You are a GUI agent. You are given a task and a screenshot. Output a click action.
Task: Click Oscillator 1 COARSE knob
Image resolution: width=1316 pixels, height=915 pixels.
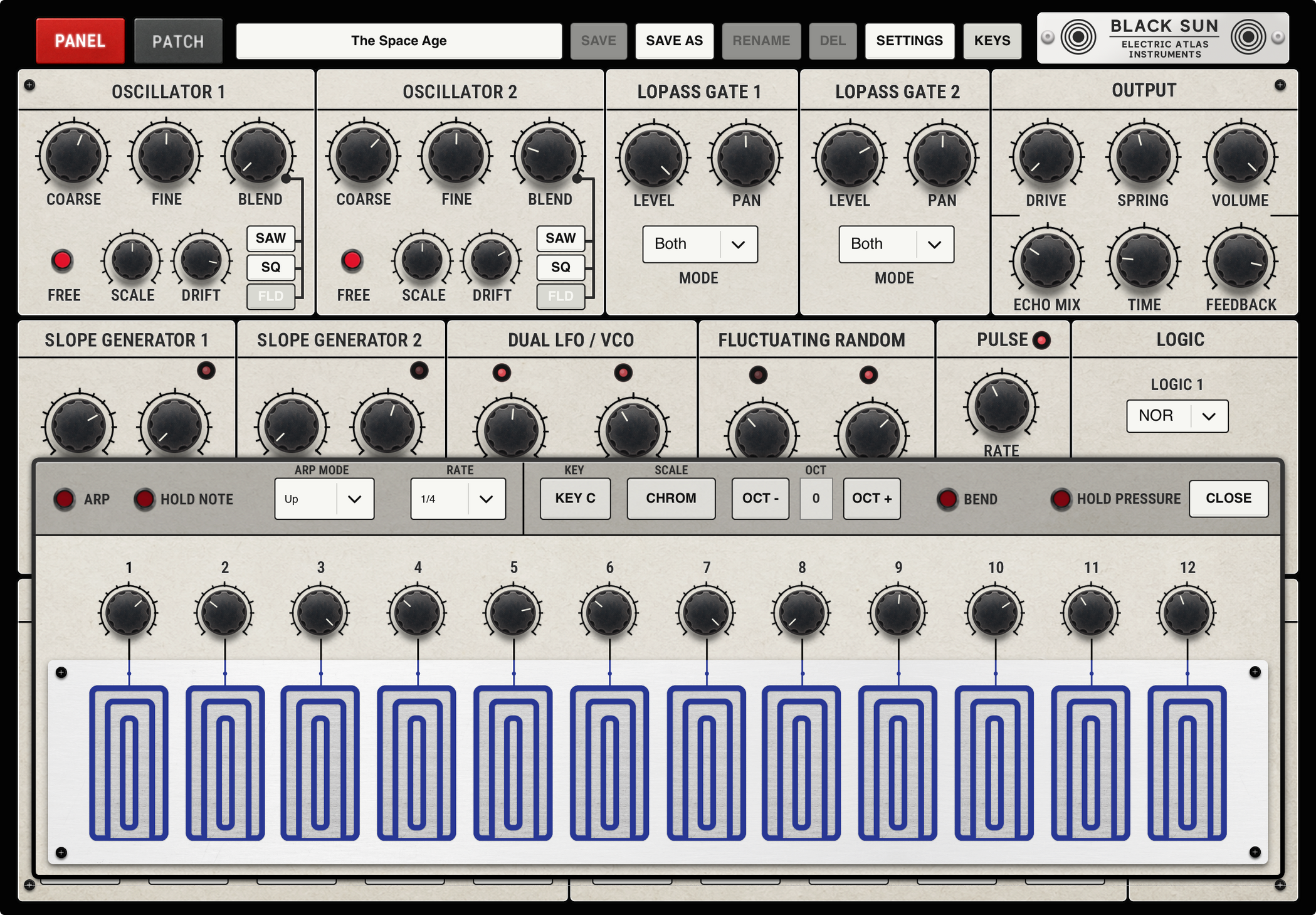74,156
